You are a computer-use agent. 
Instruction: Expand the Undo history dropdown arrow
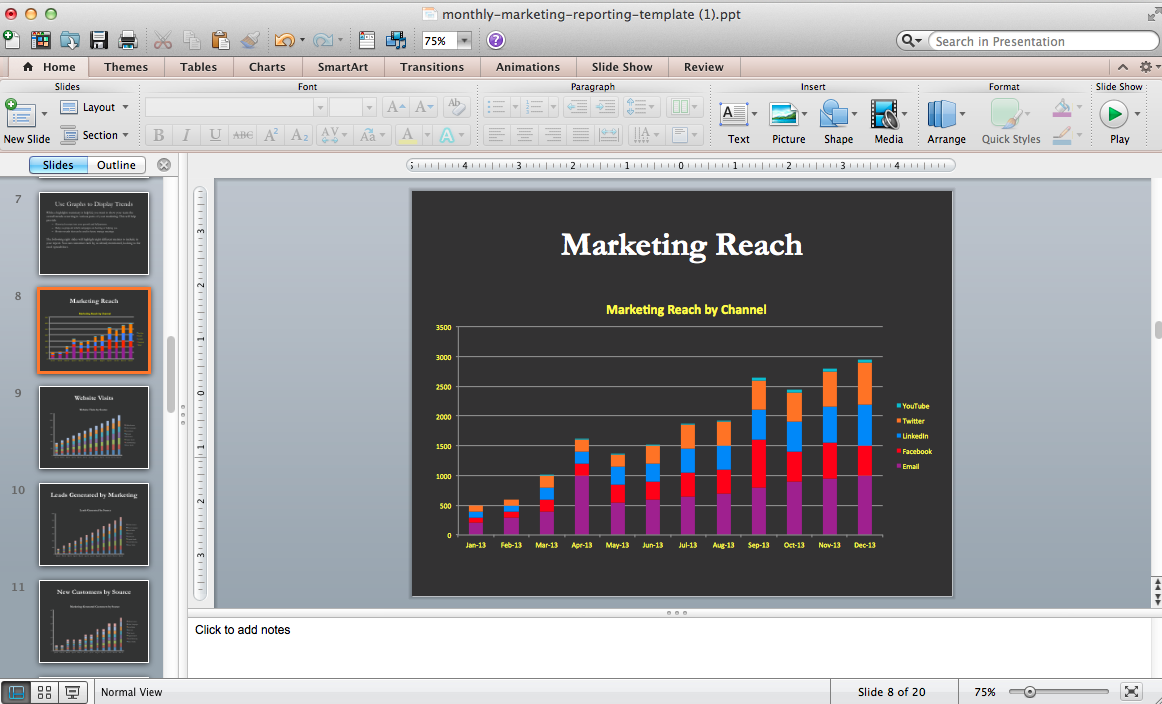click(x=302, y=41)
